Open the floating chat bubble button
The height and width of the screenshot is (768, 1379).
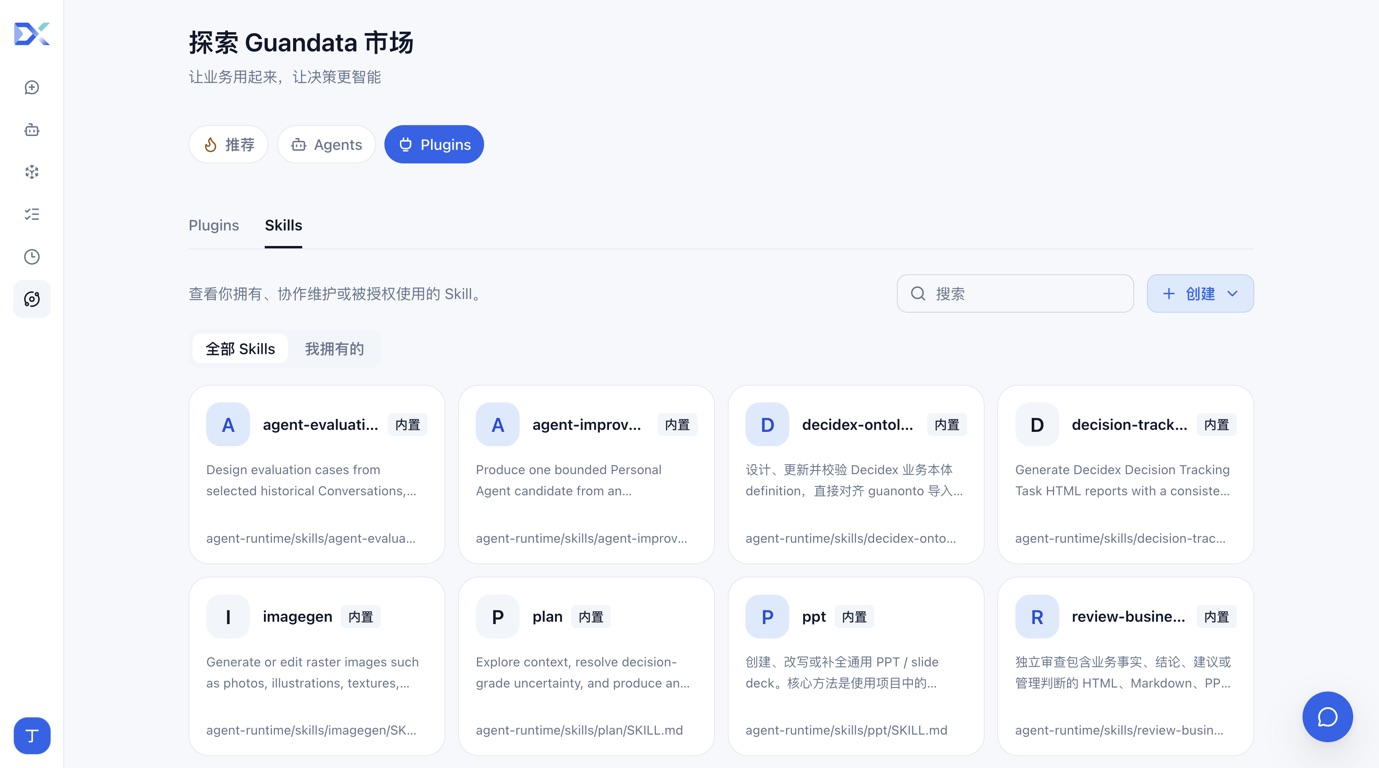[1327, 717]
